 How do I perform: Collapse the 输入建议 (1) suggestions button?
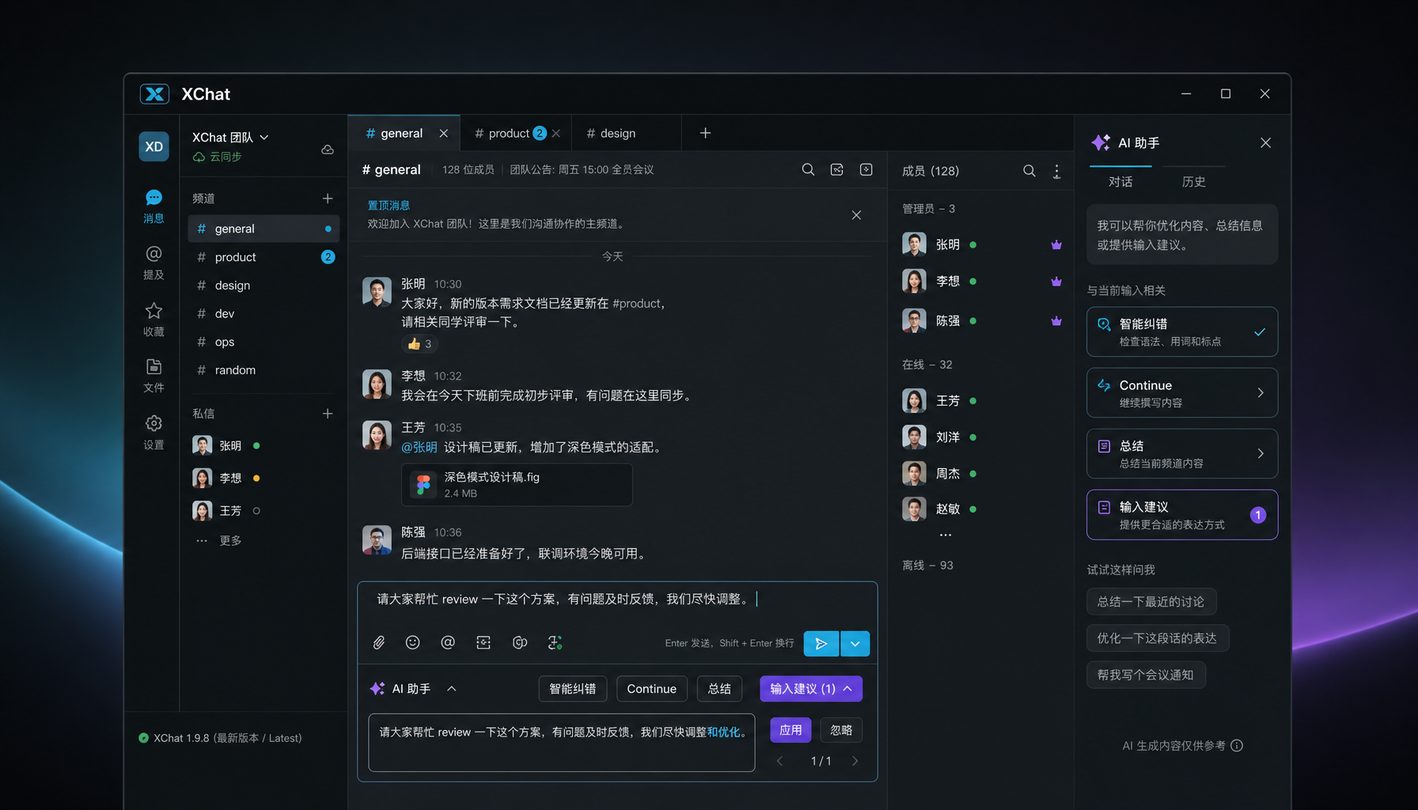pyautogui.click(x=811, y=689)
